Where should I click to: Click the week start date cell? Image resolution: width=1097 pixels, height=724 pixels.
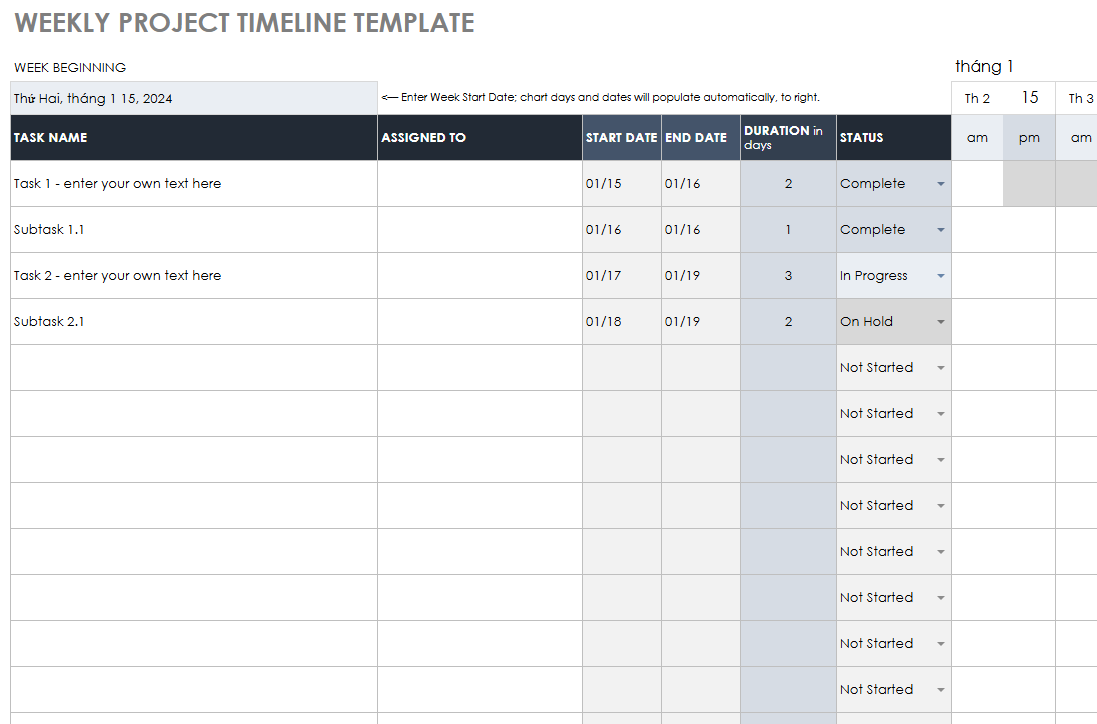coord(194,98)
